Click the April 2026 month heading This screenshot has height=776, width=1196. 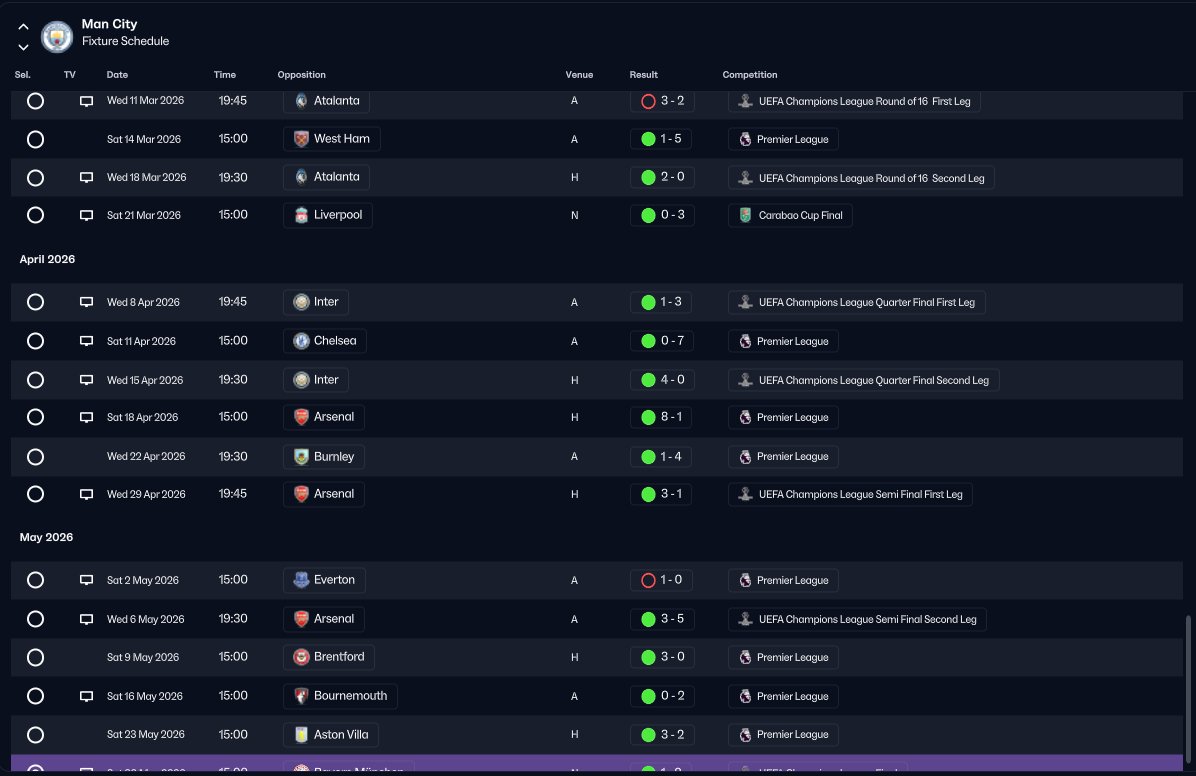pos(47,259)
